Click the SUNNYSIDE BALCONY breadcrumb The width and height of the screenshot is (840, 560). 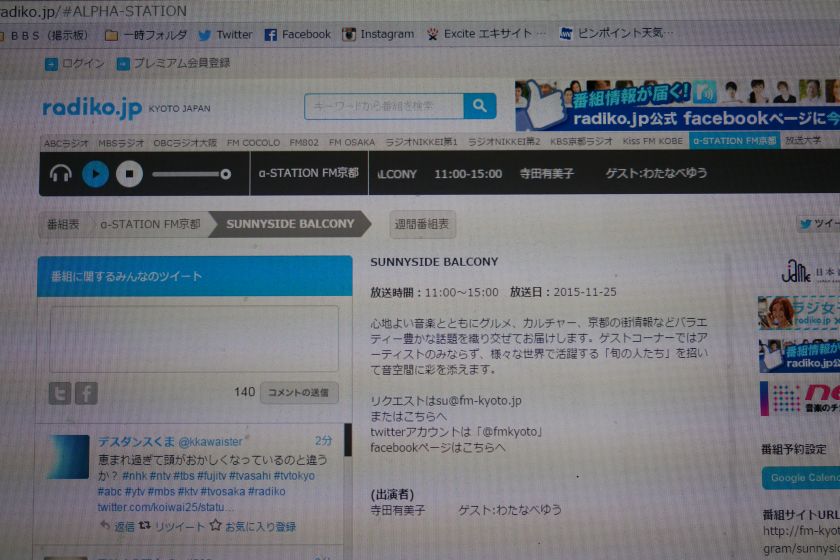pos(290,224)
